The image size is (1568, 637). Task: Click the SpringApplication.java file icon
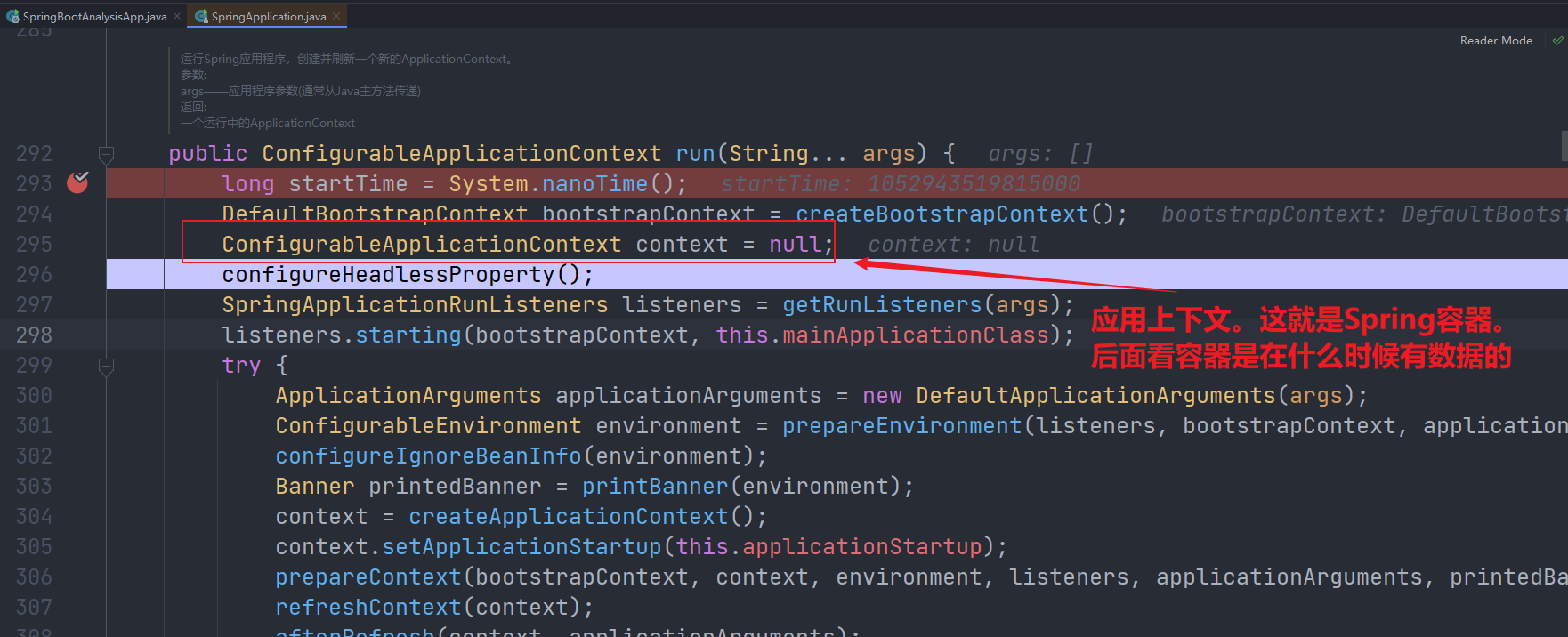coord(202,16)
